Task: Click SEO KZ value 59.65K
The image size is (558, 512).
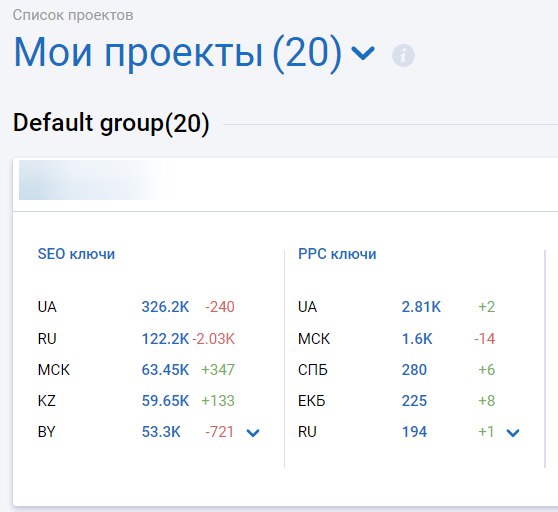Action: point(165,401)
